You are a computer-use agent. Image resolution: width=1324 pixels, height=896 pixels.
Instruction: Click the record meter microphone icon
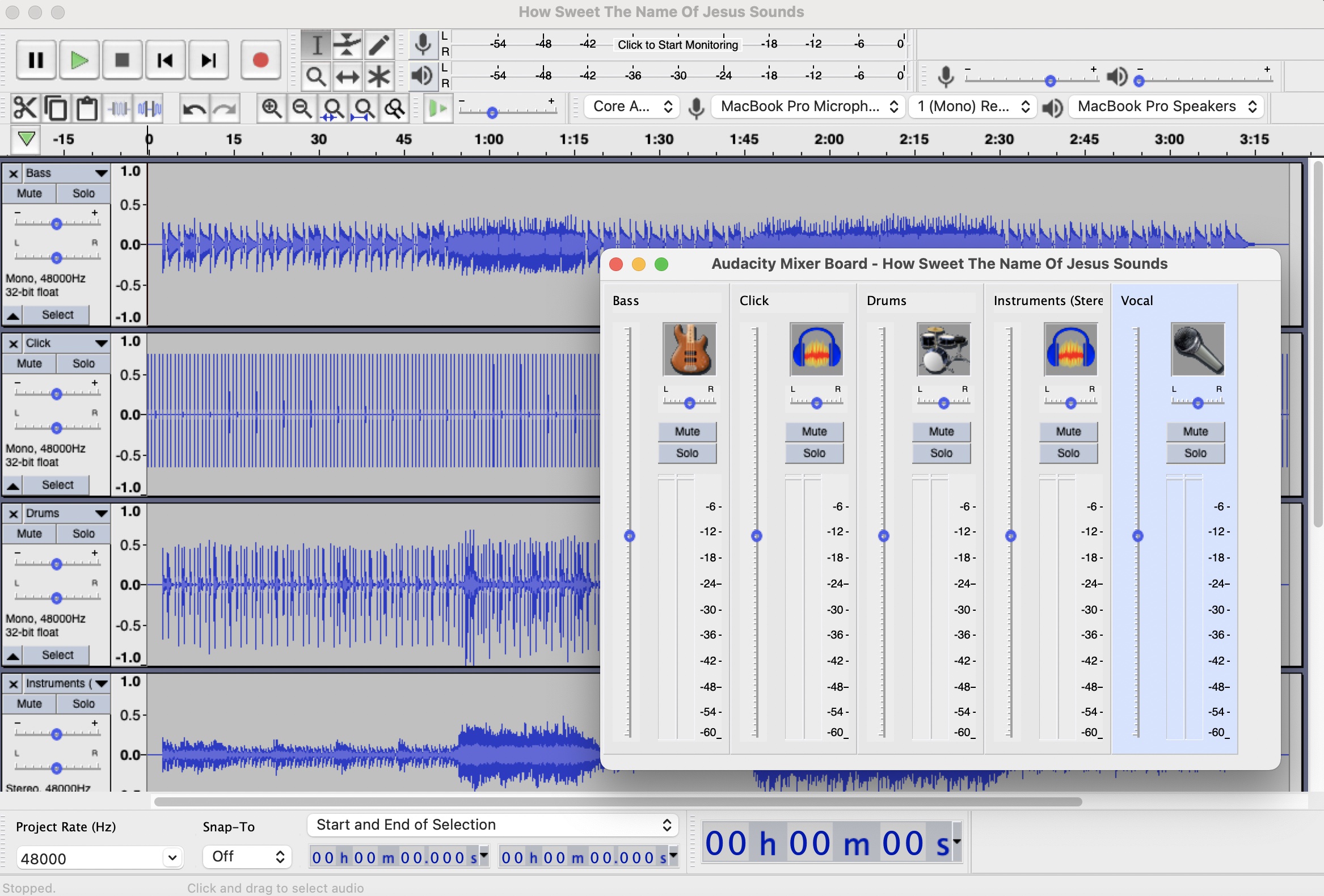[423, 44]
